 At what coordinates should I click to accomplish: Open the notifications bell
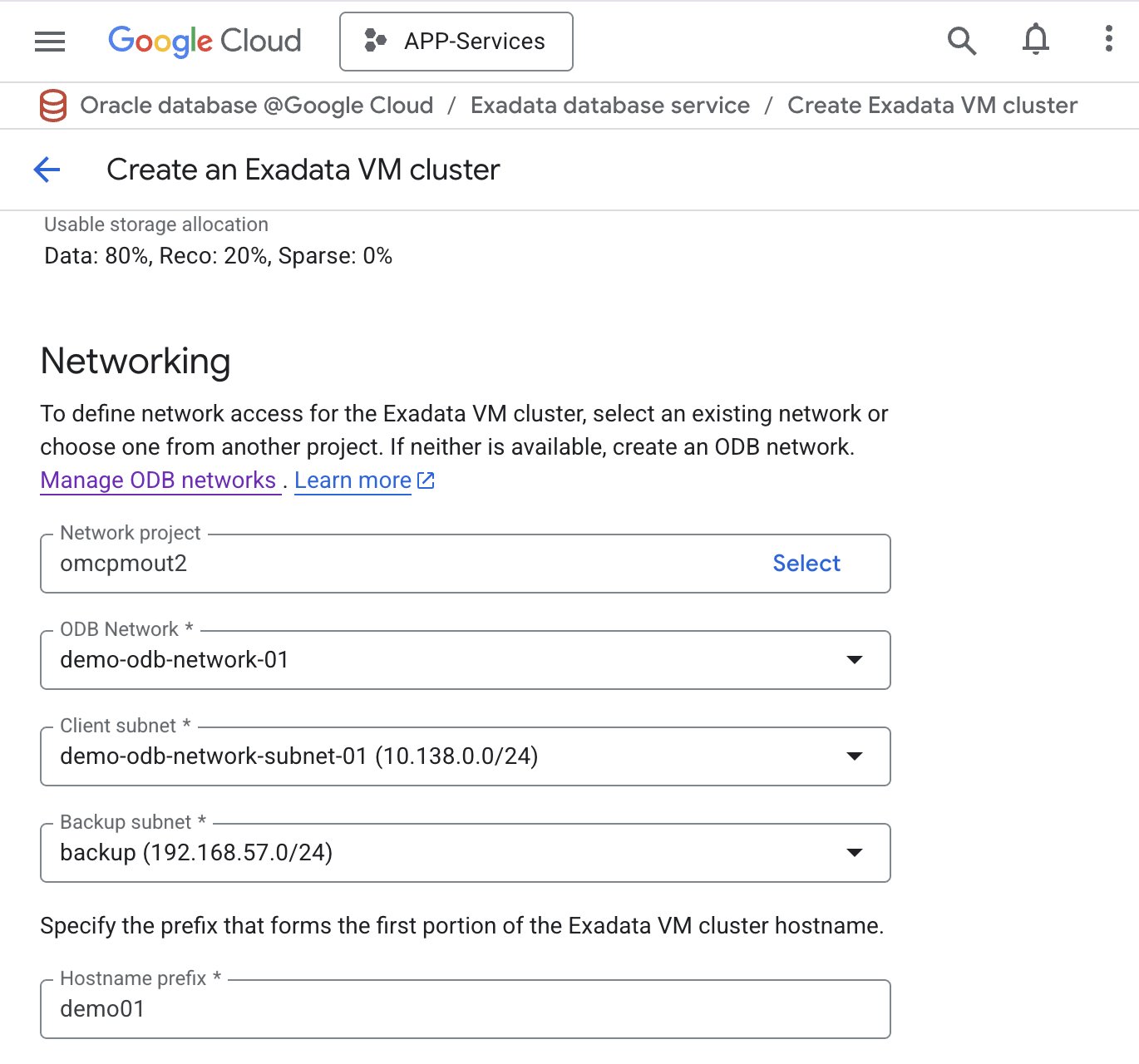pyautogui.click(x=1035, y=40)
